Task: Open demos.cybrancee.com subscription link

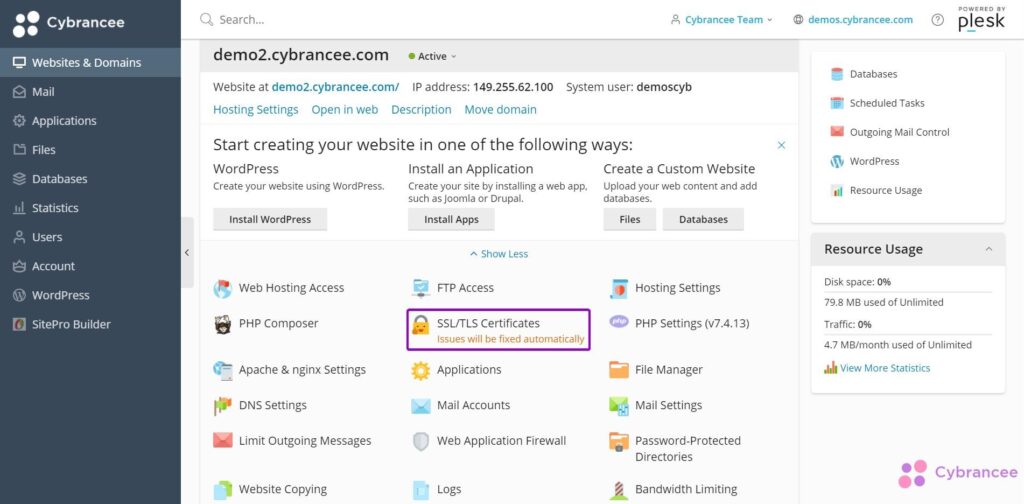Action: (860, 20)
